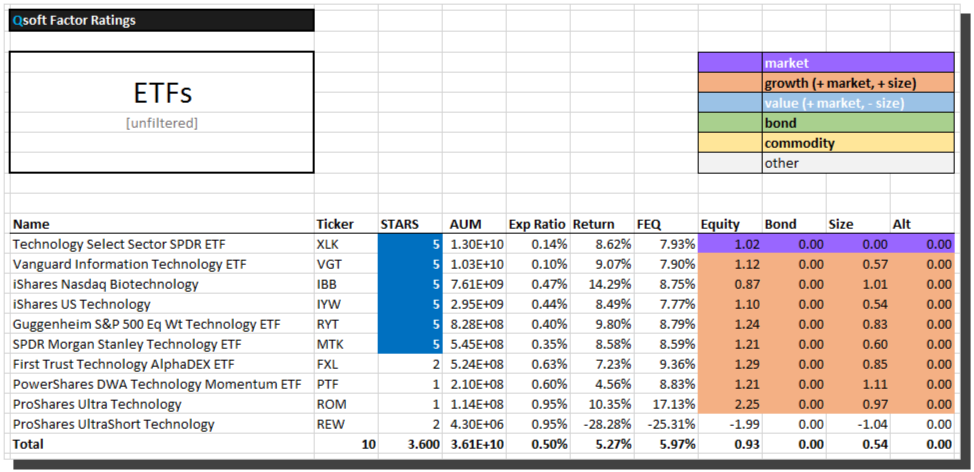Viewport: 974px width, 472px height.
Task: Click AUM value 1.30E+10
Action: [474, 245]
